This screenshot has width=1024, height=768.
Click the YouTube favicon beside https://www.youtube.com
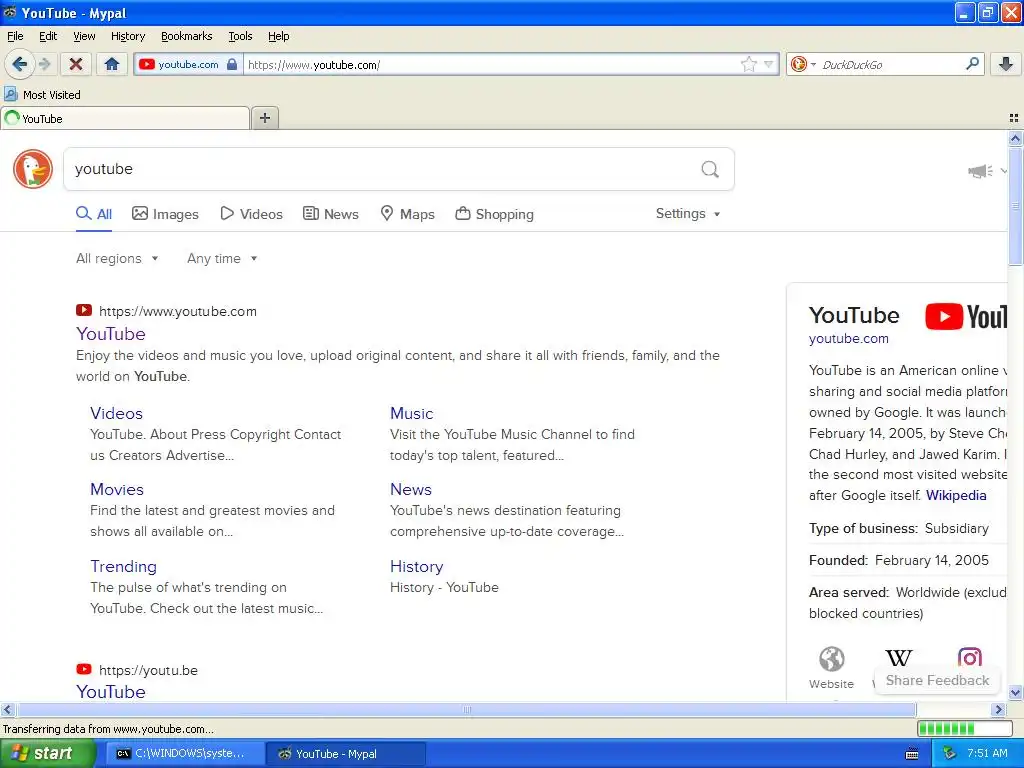(x=84, y=310)
